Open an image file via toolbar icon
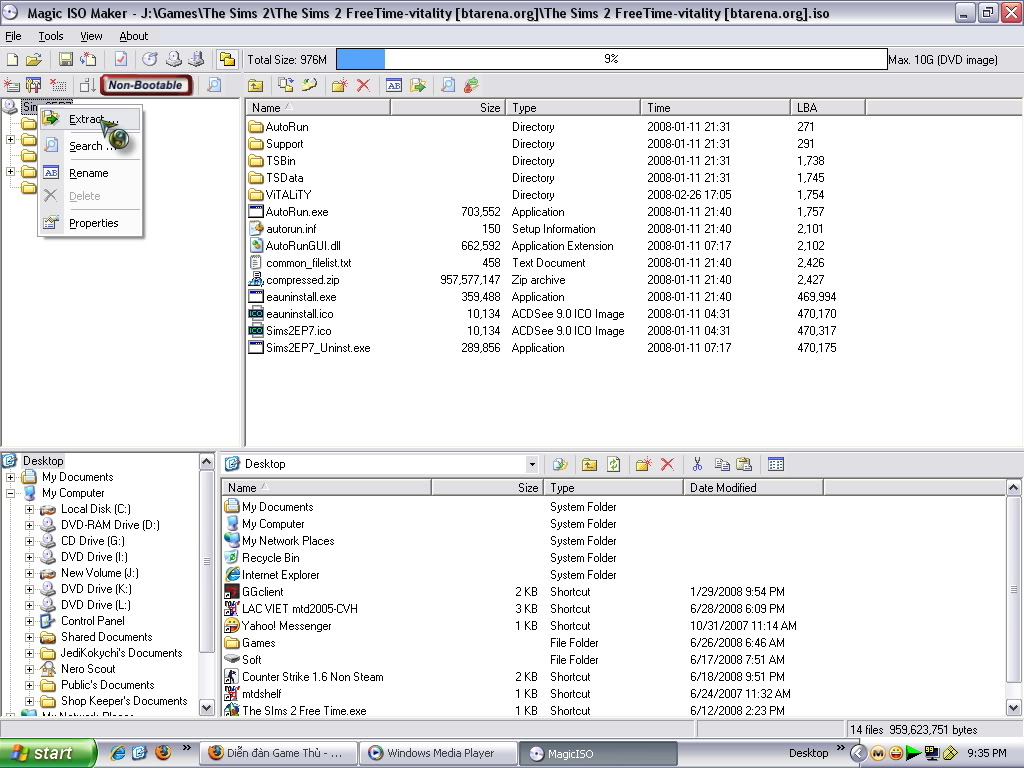The image size is (1024, 768). [33, 59]
